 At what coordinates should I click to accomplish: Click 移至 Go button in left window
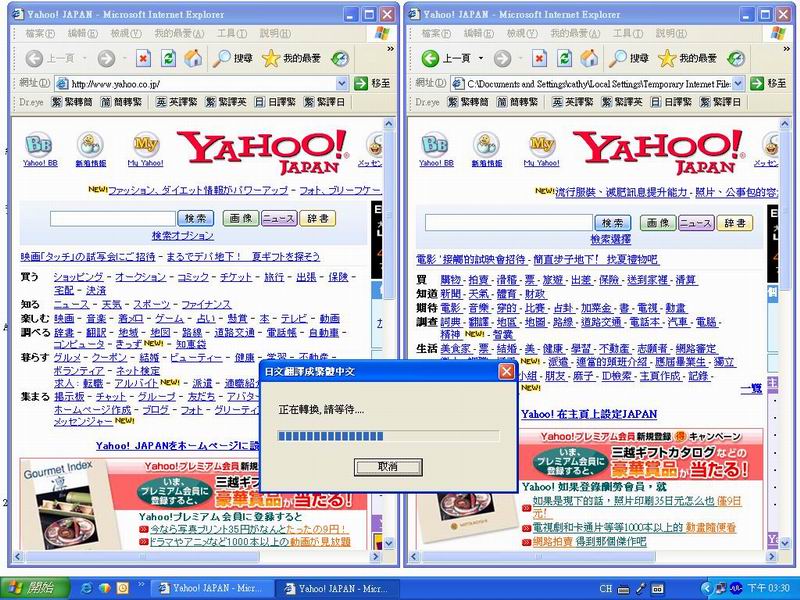[x=372, y=84]
